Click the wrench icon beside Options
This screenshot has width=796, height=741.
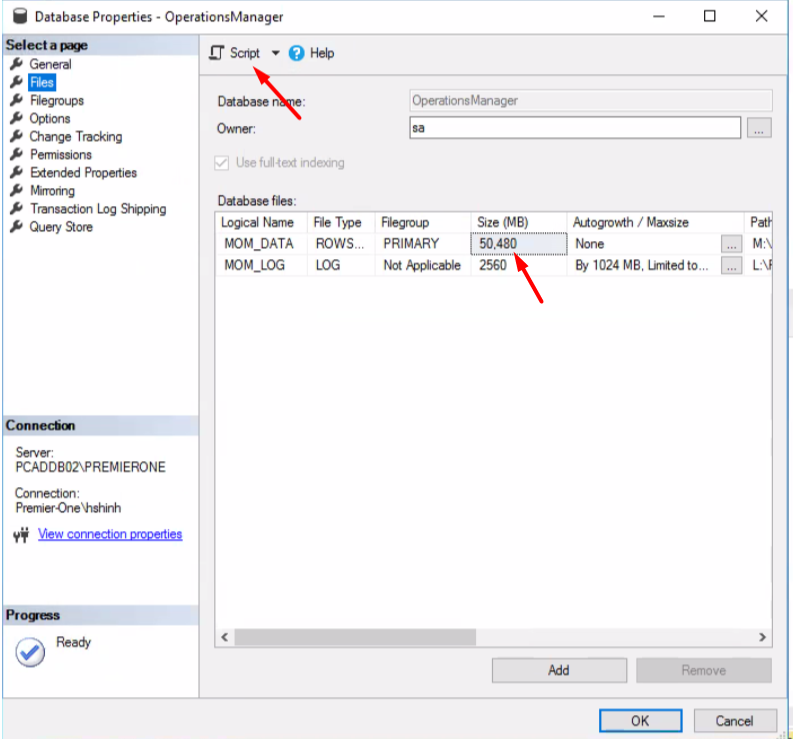tap(17, 118)
